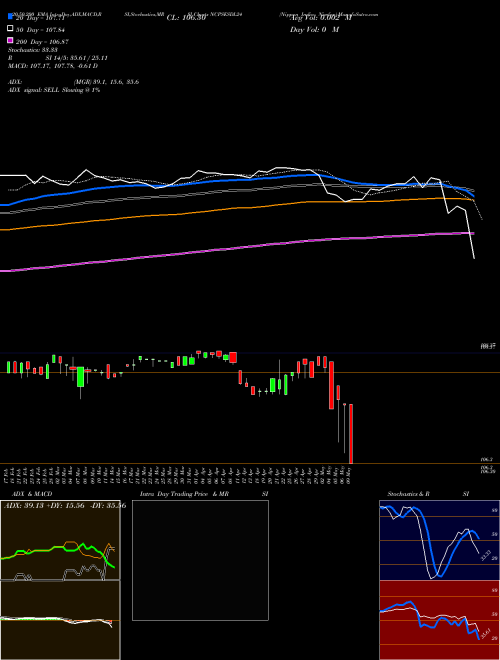Image resolution: width=500 pixels, height=660 pixels.
Task: Click the 'Intra Day Trading Price & MR' title
Action: 184,494
